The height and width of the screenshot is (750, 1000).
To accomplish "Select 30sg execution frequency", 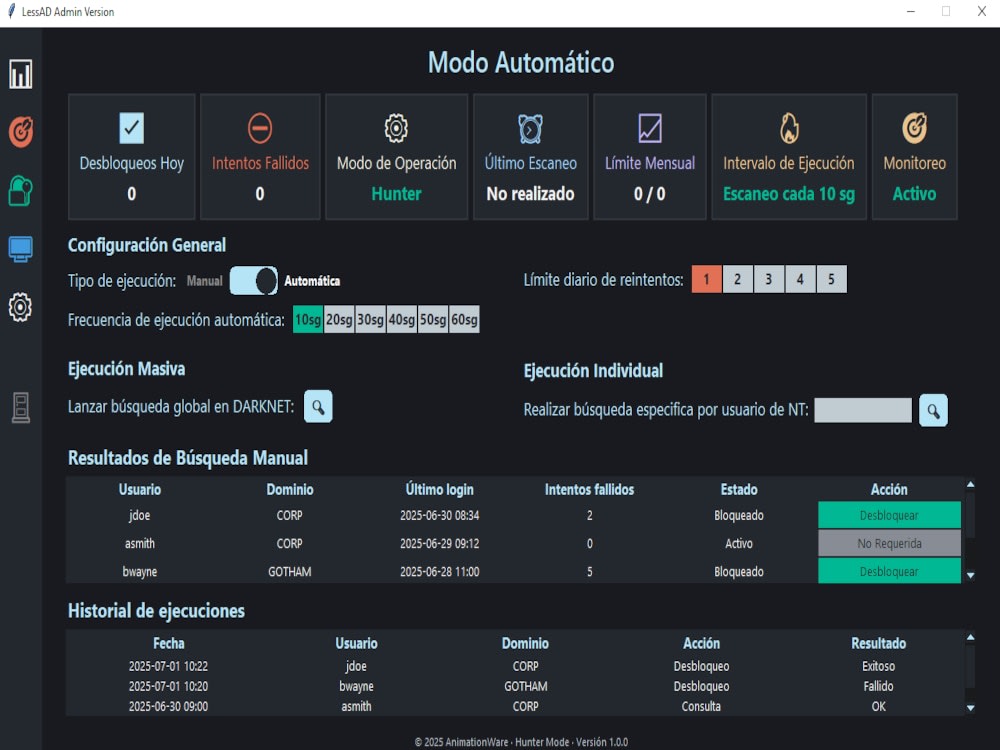I will point(370,320).
